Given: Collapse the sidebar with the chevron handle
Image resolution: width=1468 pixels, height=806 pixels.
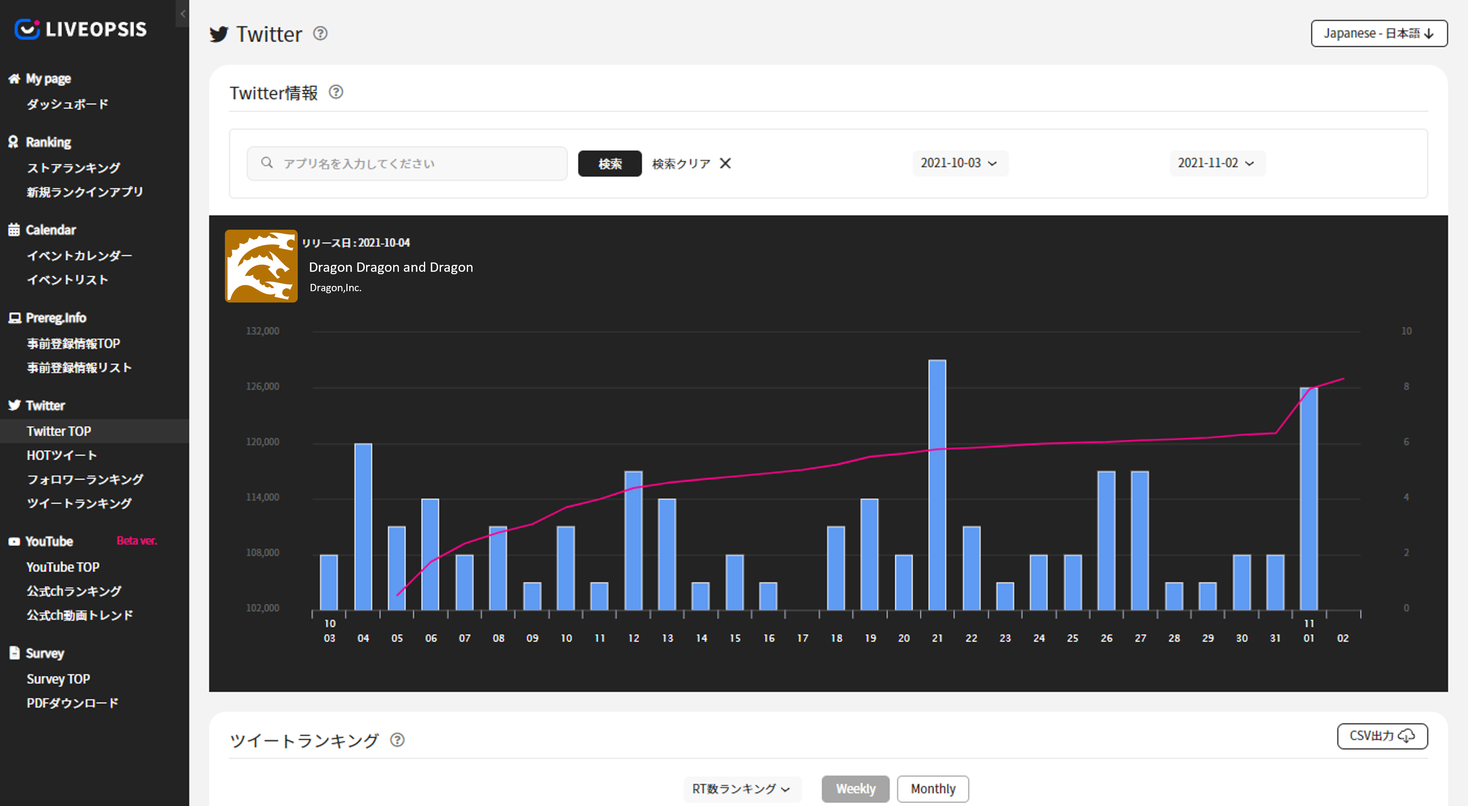Looking at the screenshot, I should point(183,13).
